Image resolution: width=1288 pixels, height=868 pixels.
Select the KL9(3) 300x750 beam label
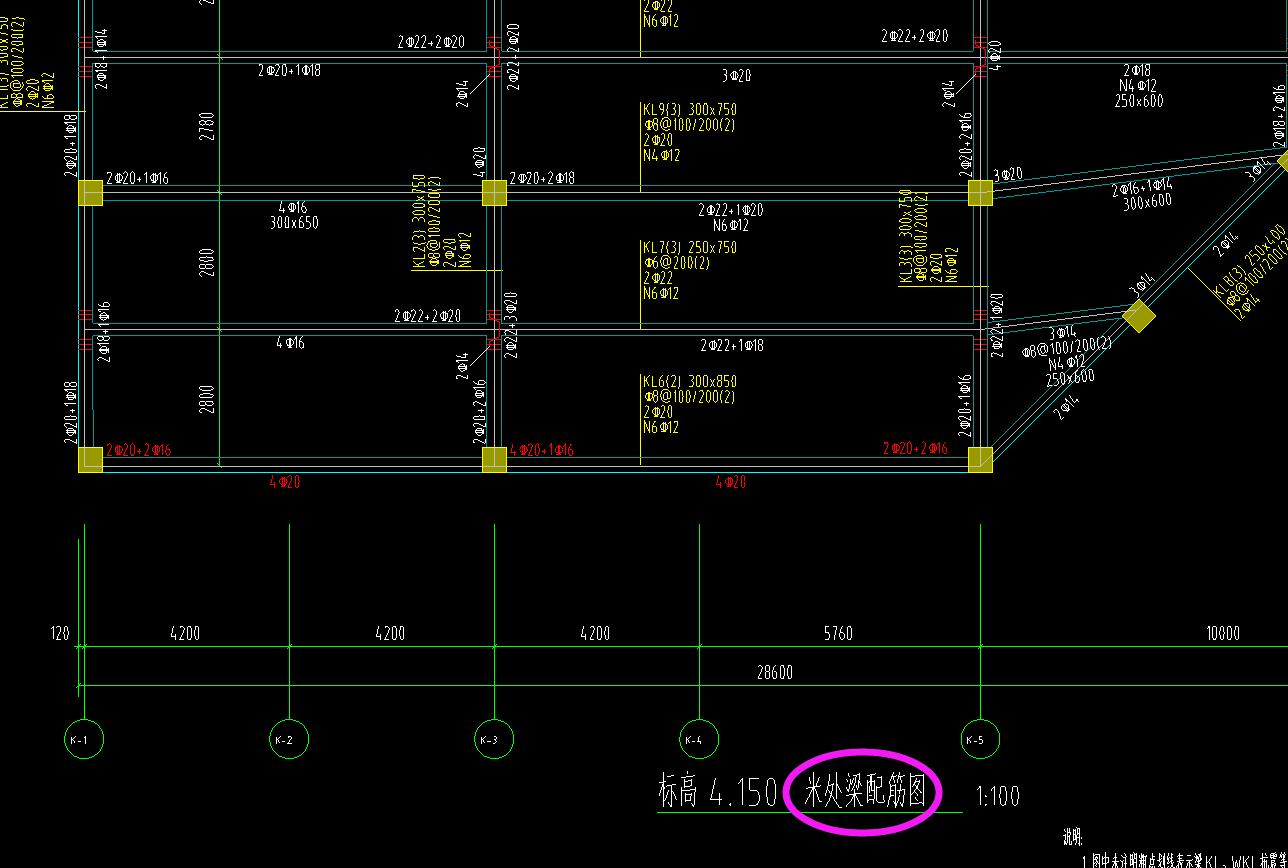click(690, 109)
